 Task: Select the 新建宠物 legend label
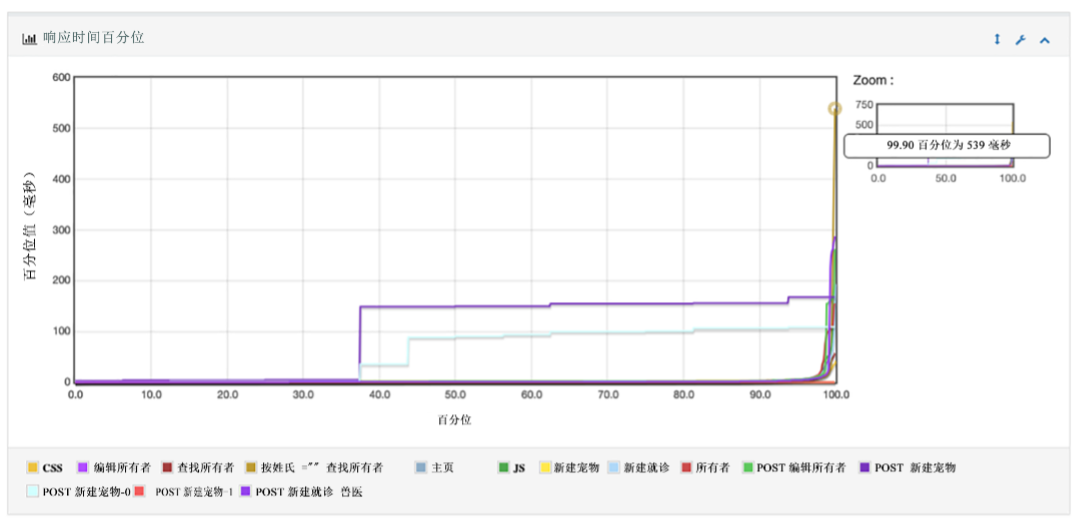click(576, 467)
